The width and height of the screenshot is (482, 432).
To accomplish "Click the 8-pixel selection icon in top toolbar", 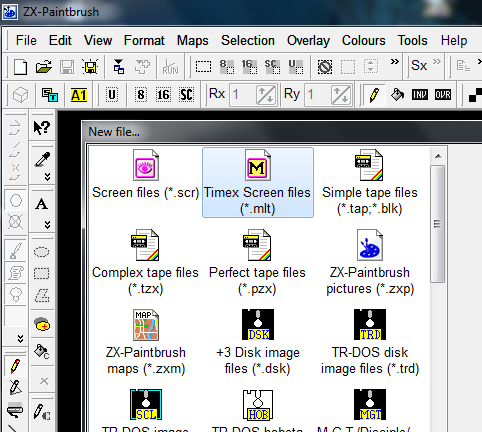I will click(227, 66).
